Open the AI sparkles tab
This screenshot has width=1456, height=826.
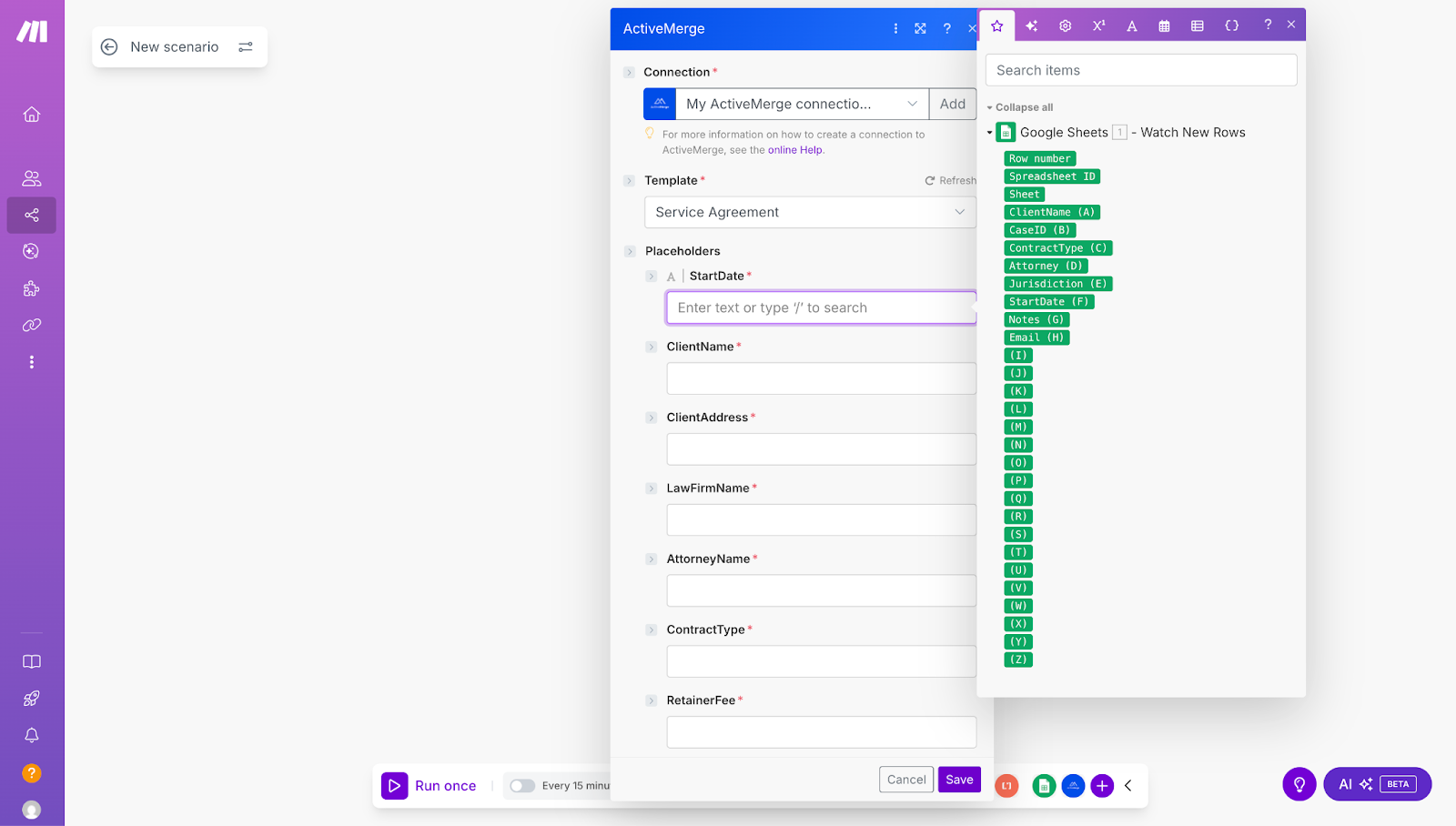[1031, 26]
